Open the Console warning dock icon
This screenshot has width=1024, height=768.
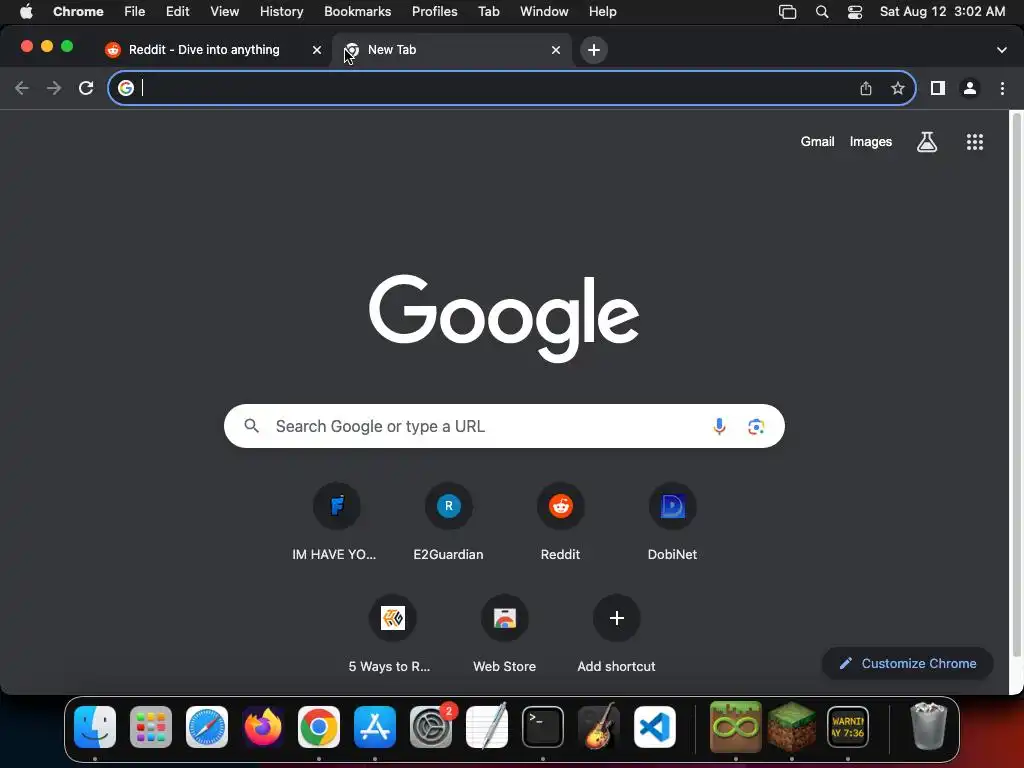[x=848, y=727]
